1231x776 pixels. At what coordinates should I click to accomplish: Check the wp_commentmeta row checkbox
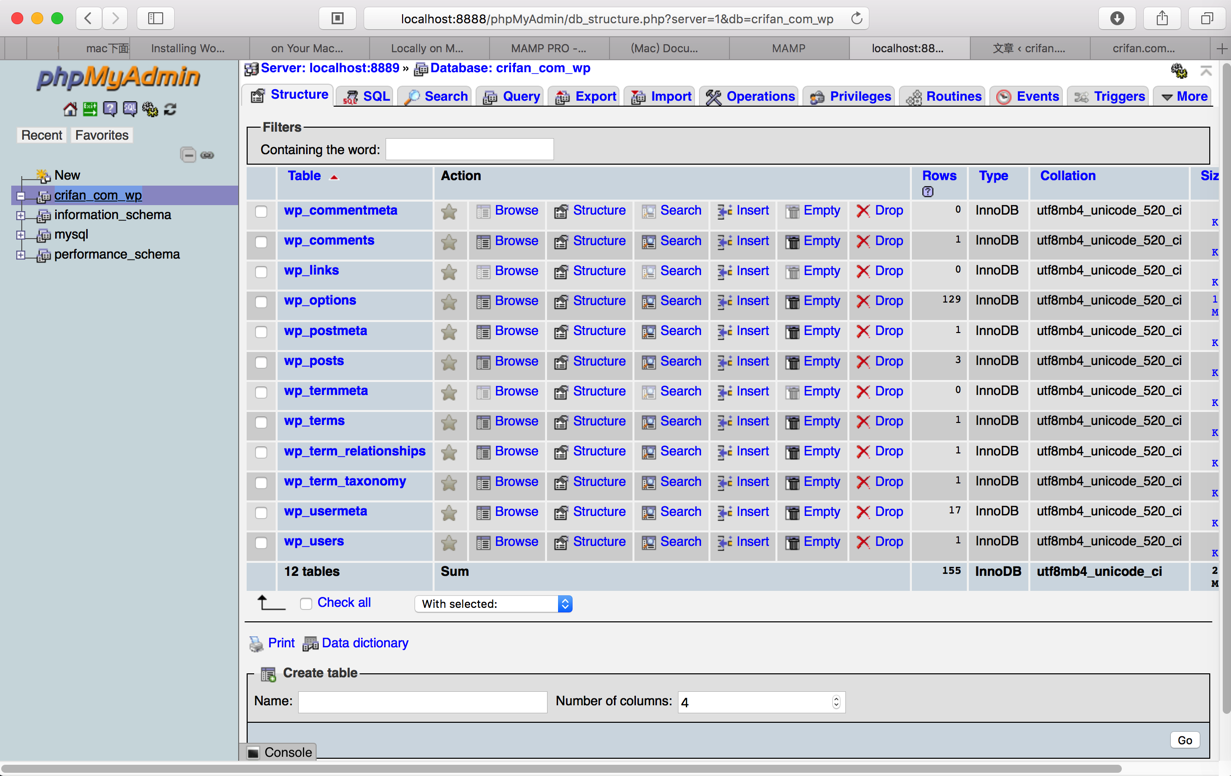[261, 212]
